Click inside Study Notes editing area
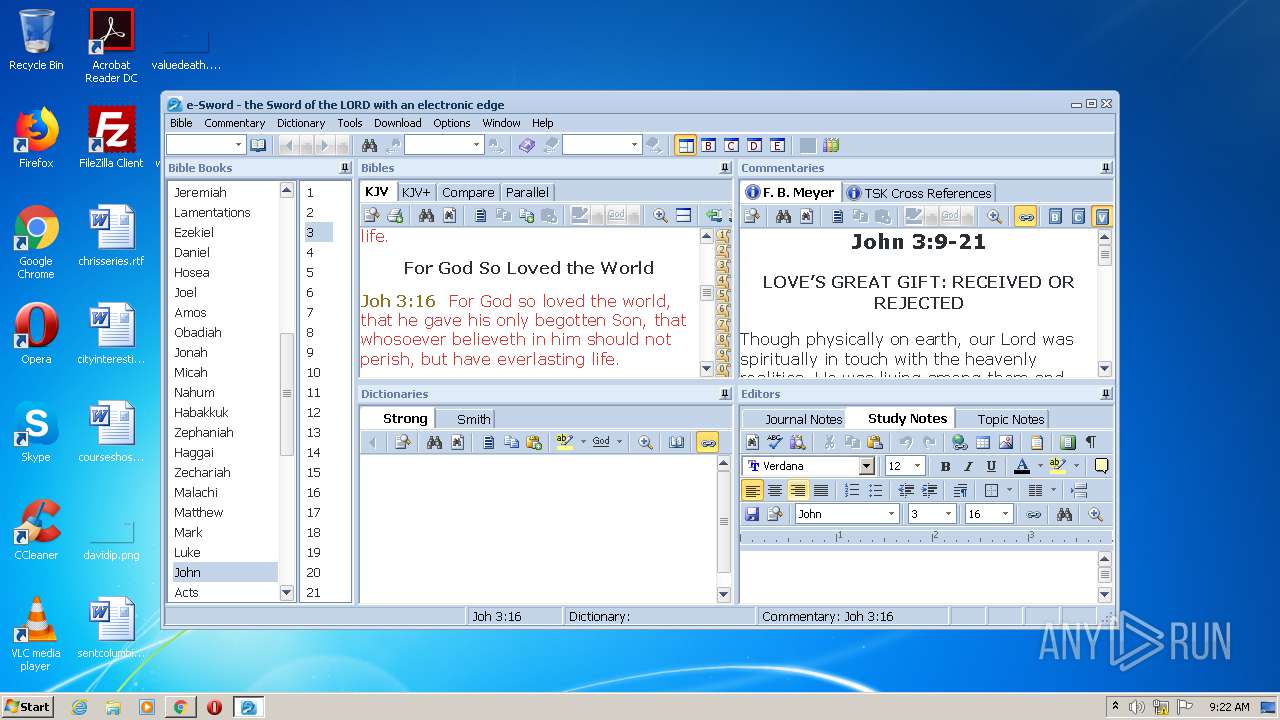The image size is (1280, 720). [x=918, y=576]
